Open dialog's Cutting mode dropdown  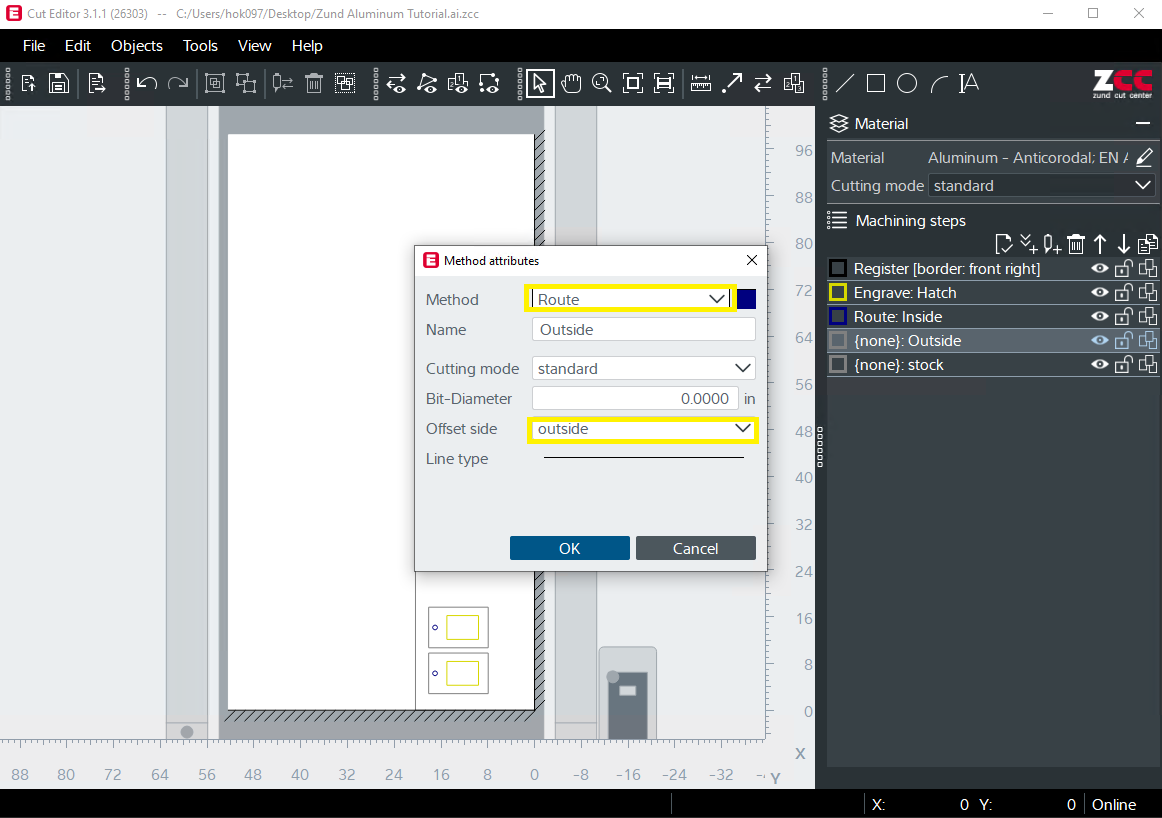tap(643, 369)
